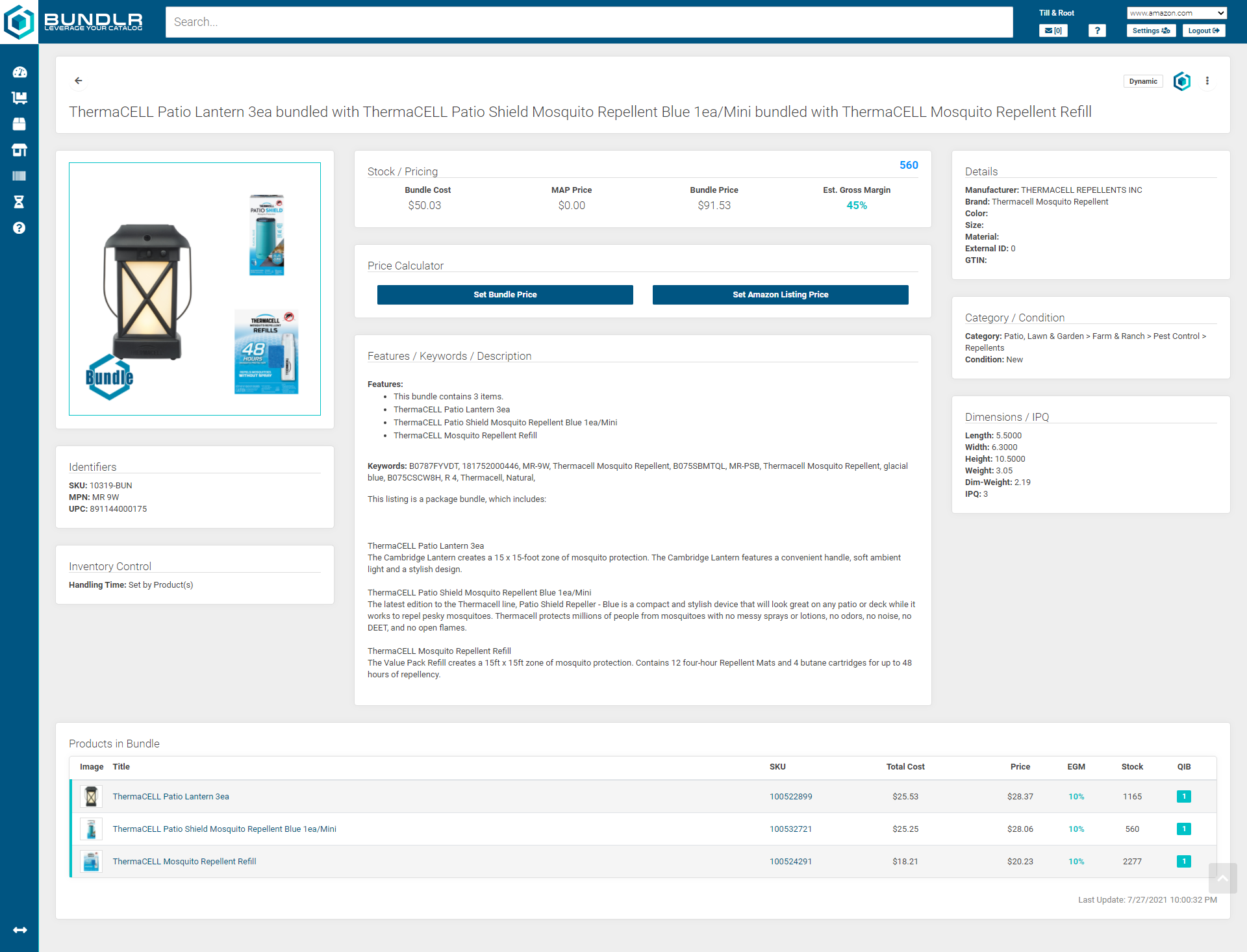Open the messages inbox [0] button

coord(1053,31)
